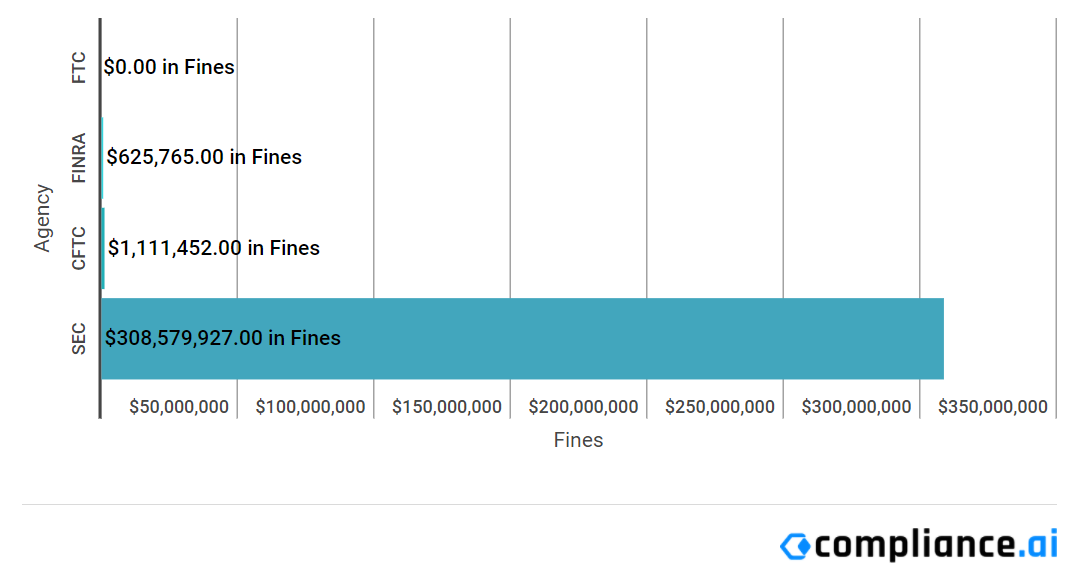Click the SEC axis label
Image resolution: width=1085 pixels, height=573 pixels.
[x=79, y=338]
